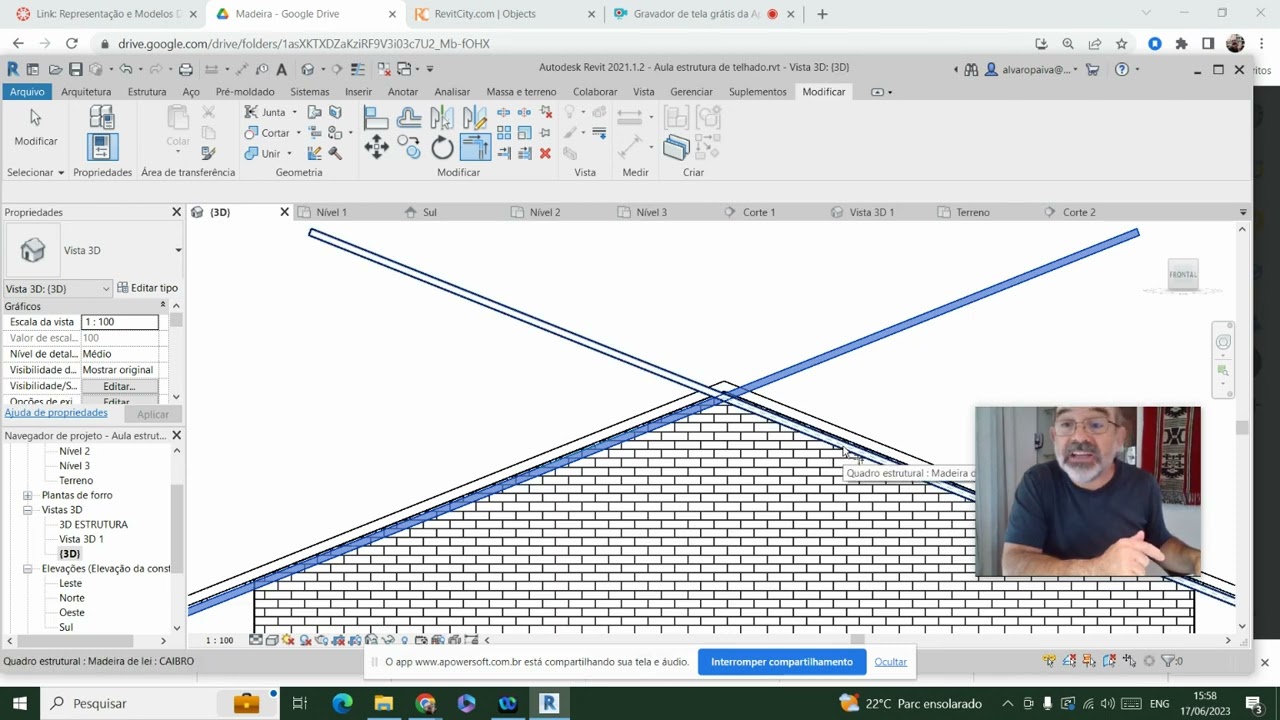Open File Explorer from the taskbar

click(x=384, y=703)
